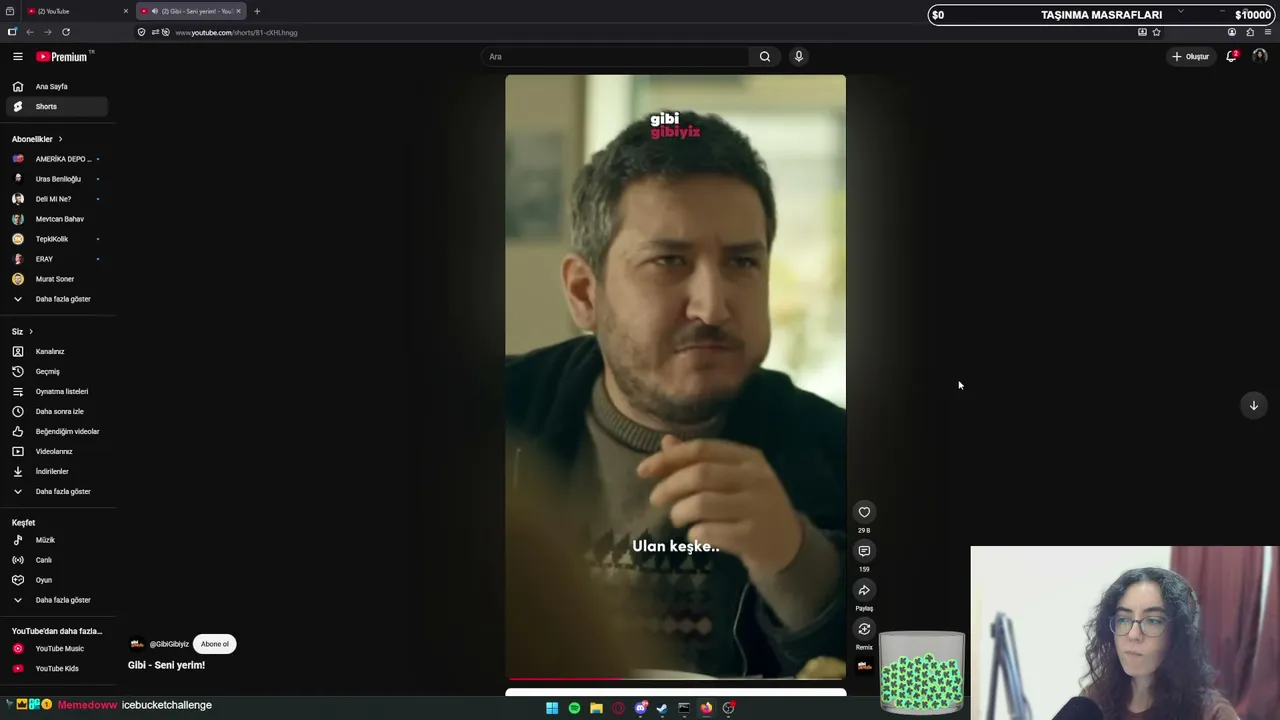Open Daha sonra izle list
Screen dimensions: 1280x720
tap(56, 411)
